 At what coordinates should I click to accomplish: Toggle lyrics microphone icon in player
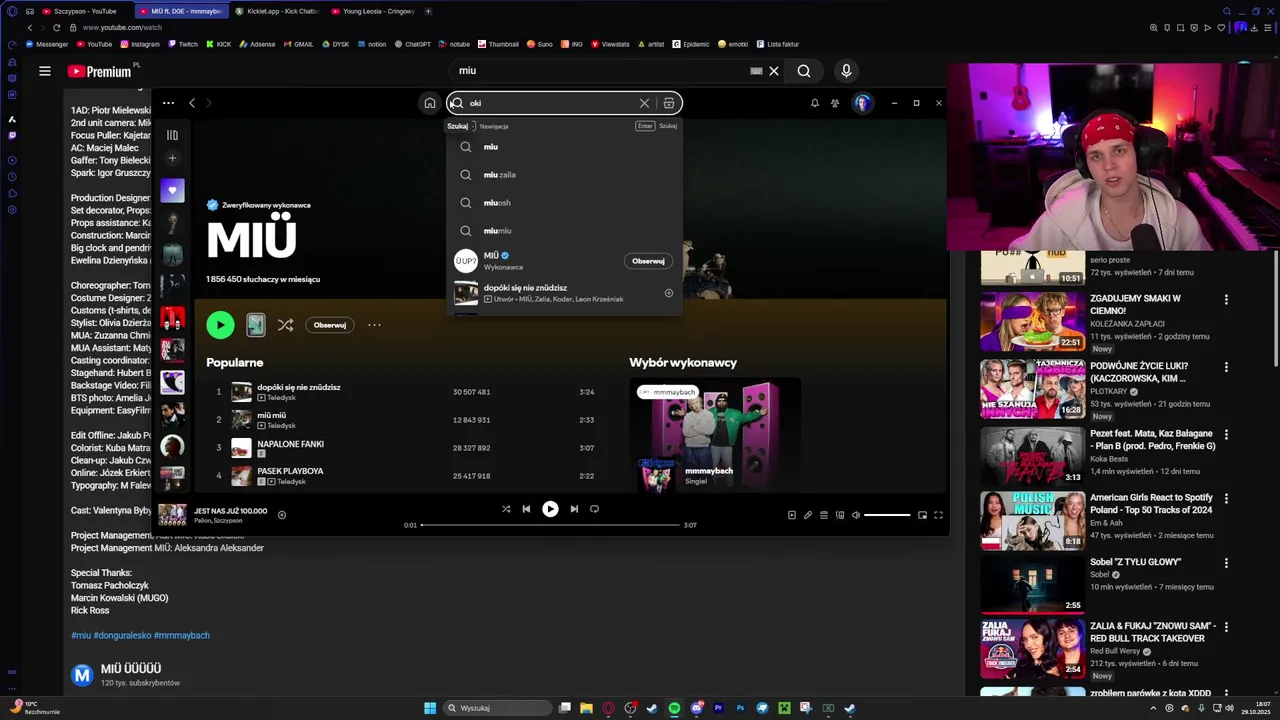(x=808, y=515)
